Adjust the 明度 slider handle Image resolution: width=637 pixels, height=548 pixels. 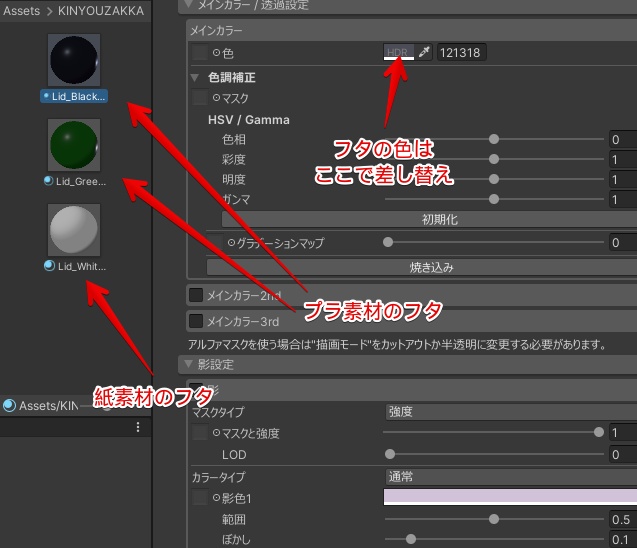[x=494, y=179]
